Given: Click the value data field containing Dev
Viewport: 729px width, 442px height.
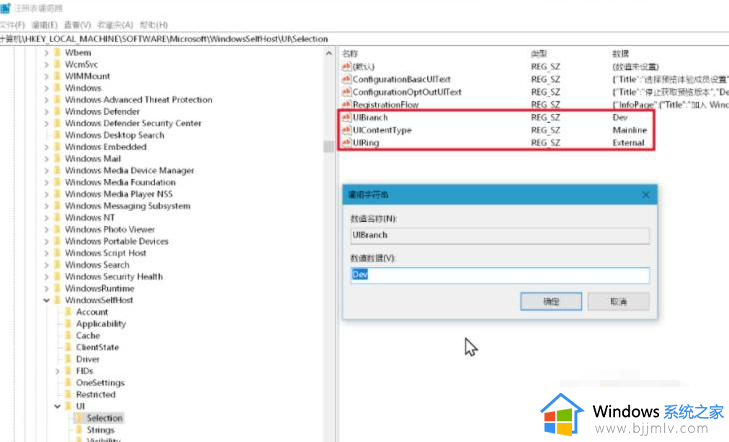Looking at the screenshot, I should tap(500, 275).
